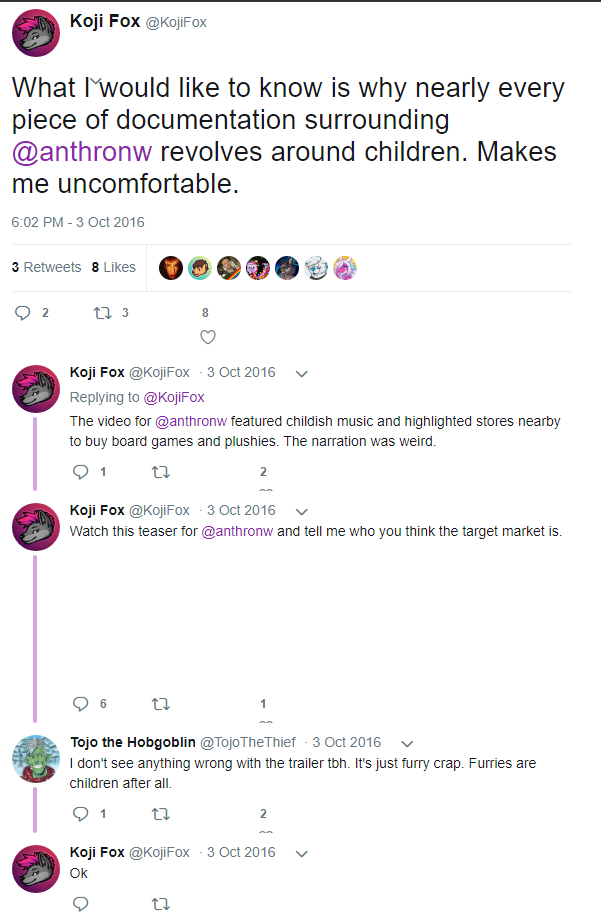The width and height of the screenshot is (601, 919).
Task: Retweet Tojo the Hobgoblin's tweet
Action: [x=159, y=814]
